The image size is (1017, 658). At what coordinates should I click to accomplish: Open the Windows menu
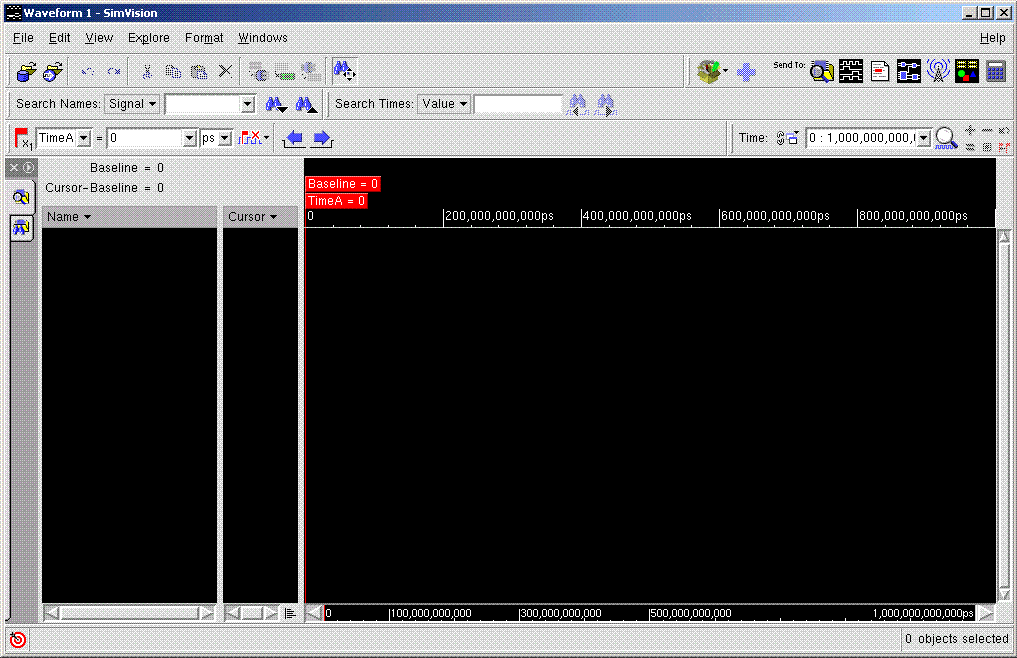pyautogui.click(x=263, y=38)
